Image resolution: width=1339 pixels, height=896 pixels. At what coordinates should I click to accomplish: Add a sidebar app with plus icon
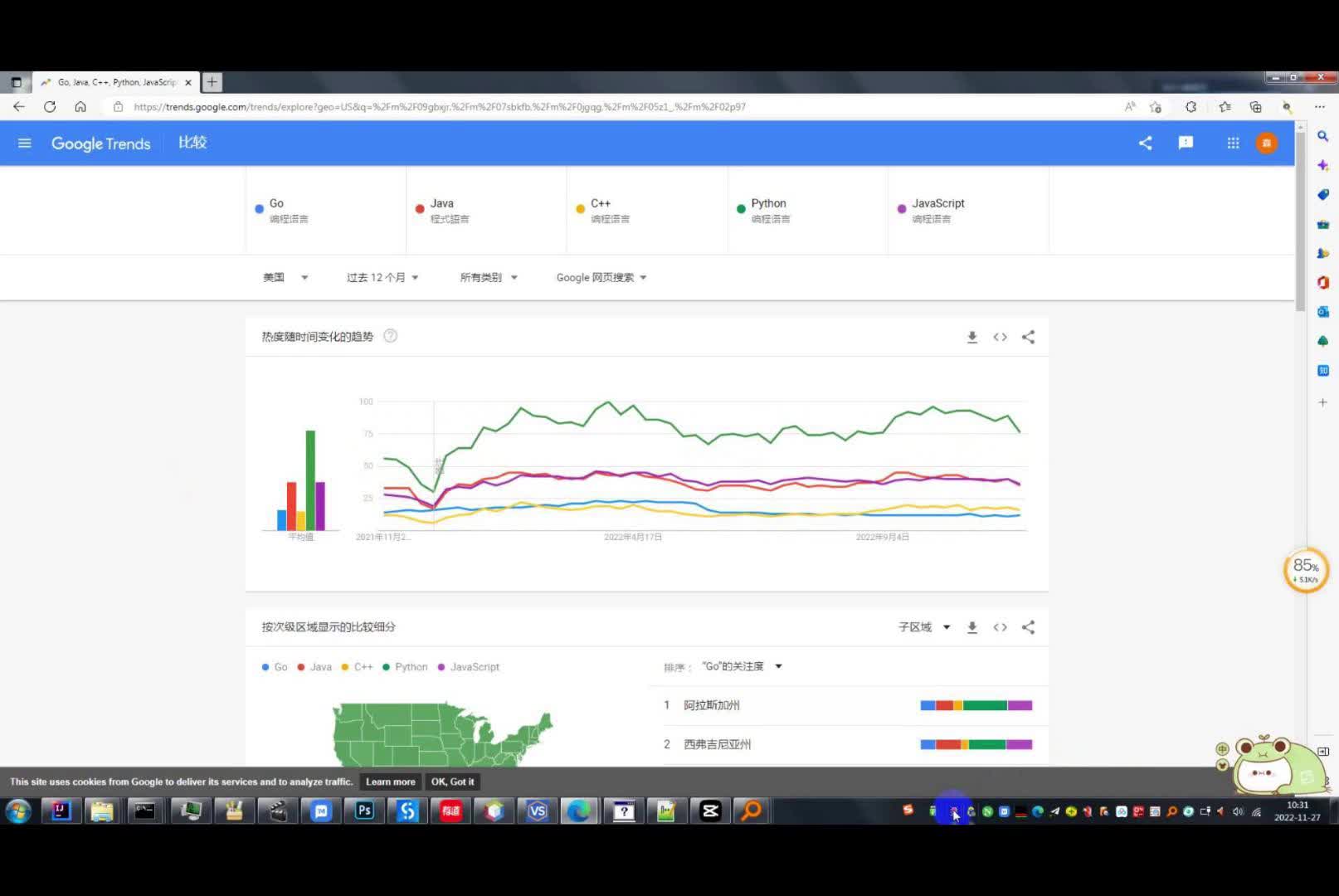pyautogui.click(x=1322, y=402)
